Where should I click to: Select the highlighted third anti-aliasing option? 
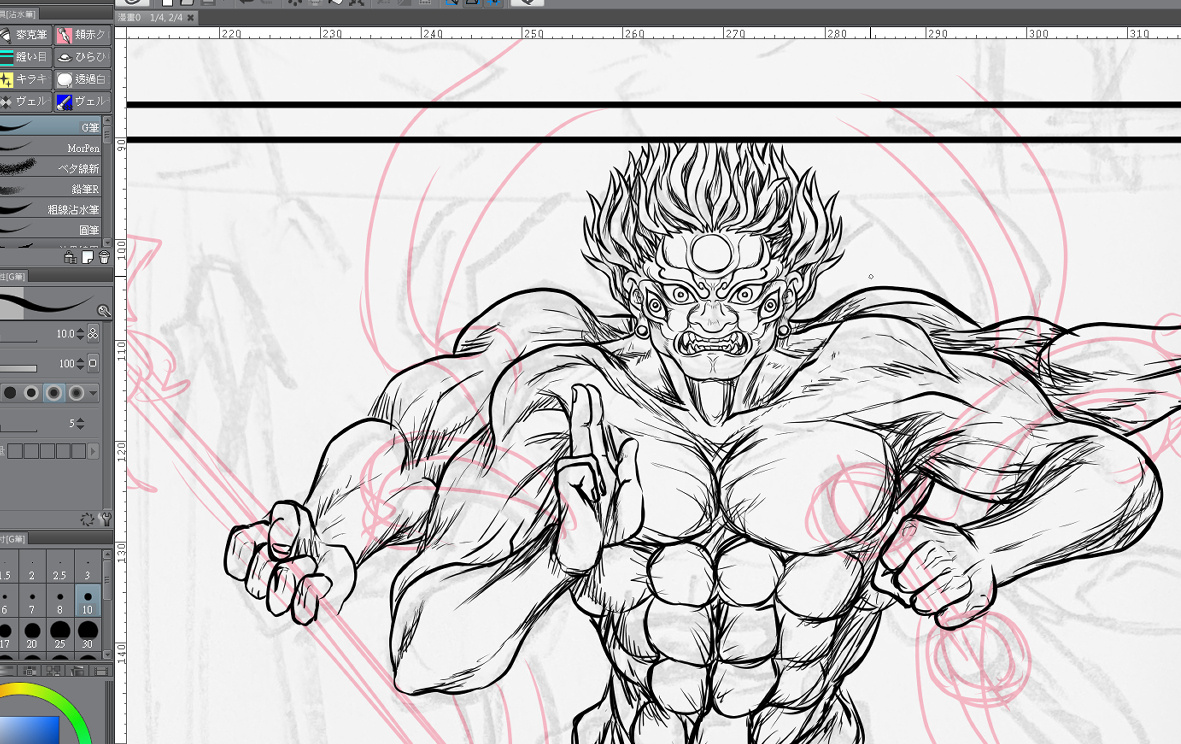(53, 393)
